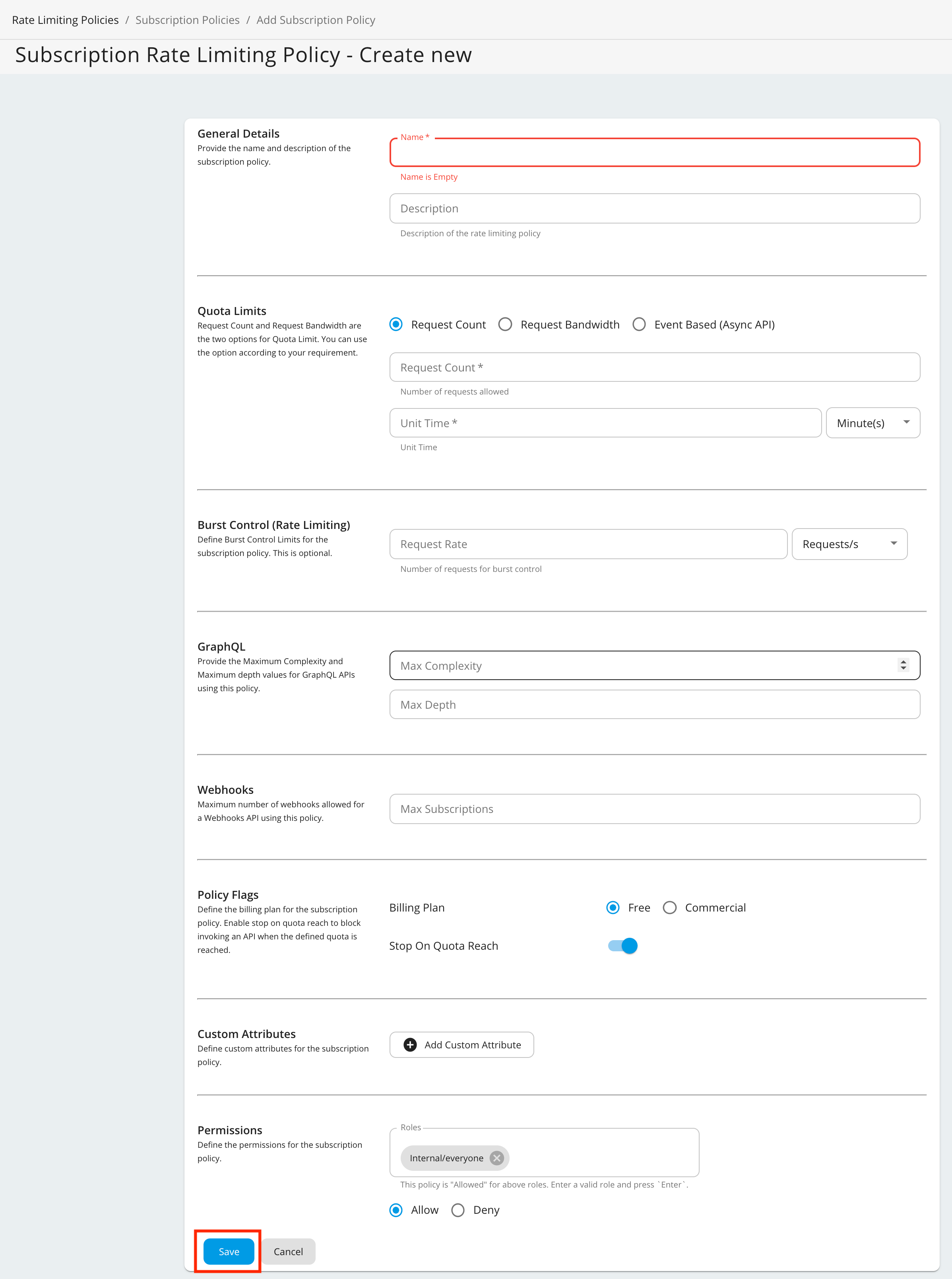952x1279 pixels.
Task: Click the Max Subscriptions webhooks field
Action: tap(654, 809)
